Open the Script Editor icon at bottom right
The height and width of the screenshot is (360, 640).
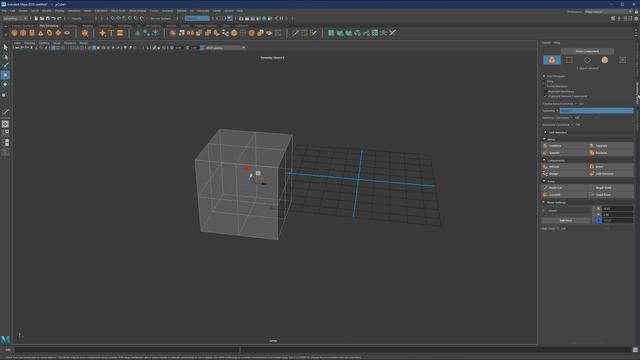coord(635,350)
